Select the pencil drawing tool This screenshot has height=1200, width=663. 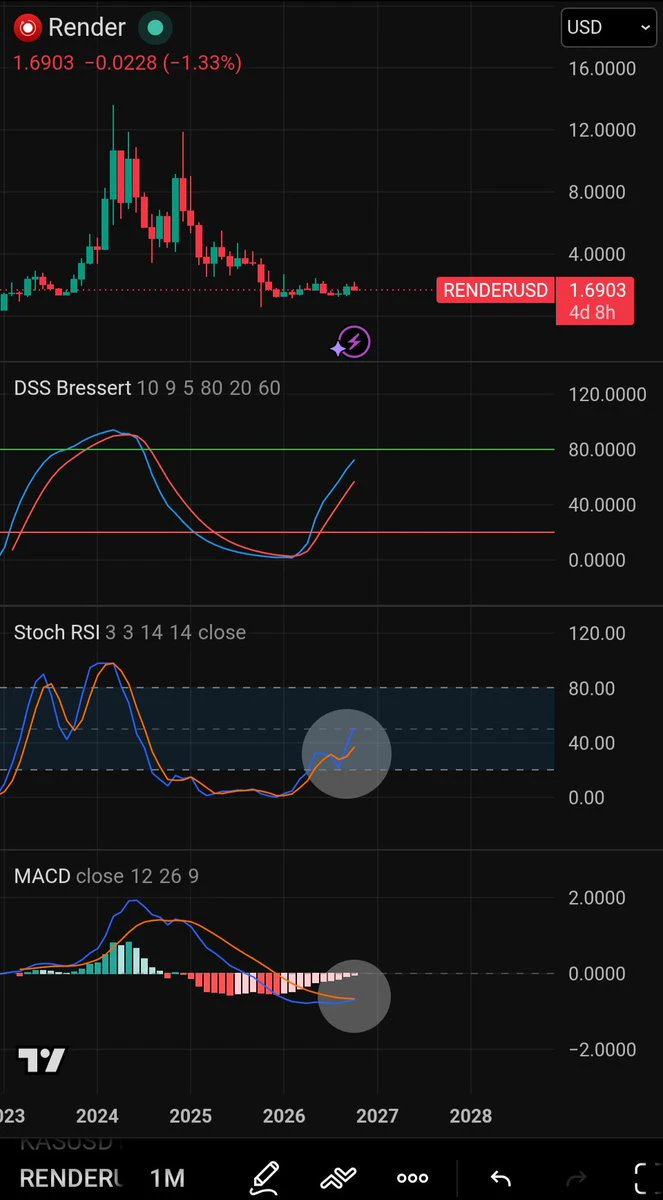click(264, 1178)
